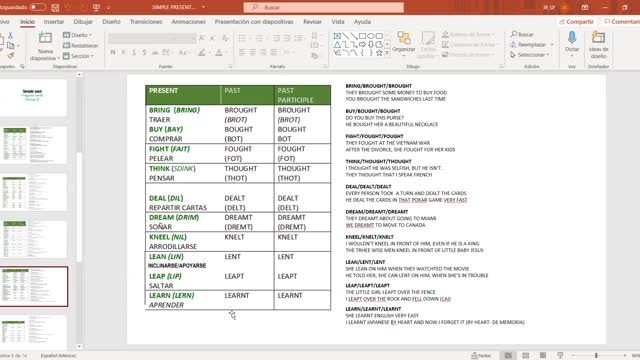Open Customize Quick Access Toolbar dropdown

pos(109,7)
